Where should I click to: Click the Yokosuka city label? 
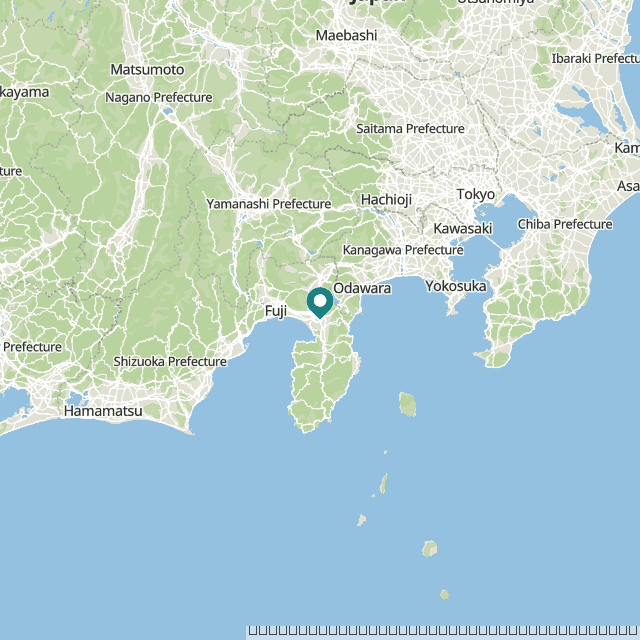456,286
